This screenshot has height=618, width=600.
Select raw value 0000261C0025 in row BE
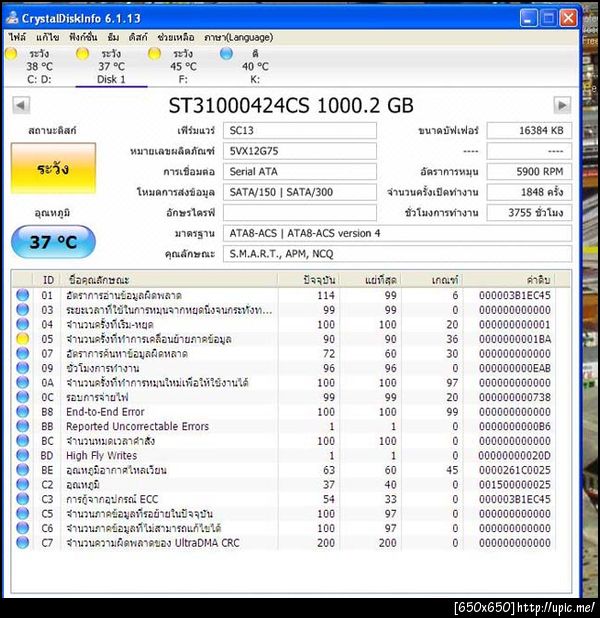click(x=515, y=470)
